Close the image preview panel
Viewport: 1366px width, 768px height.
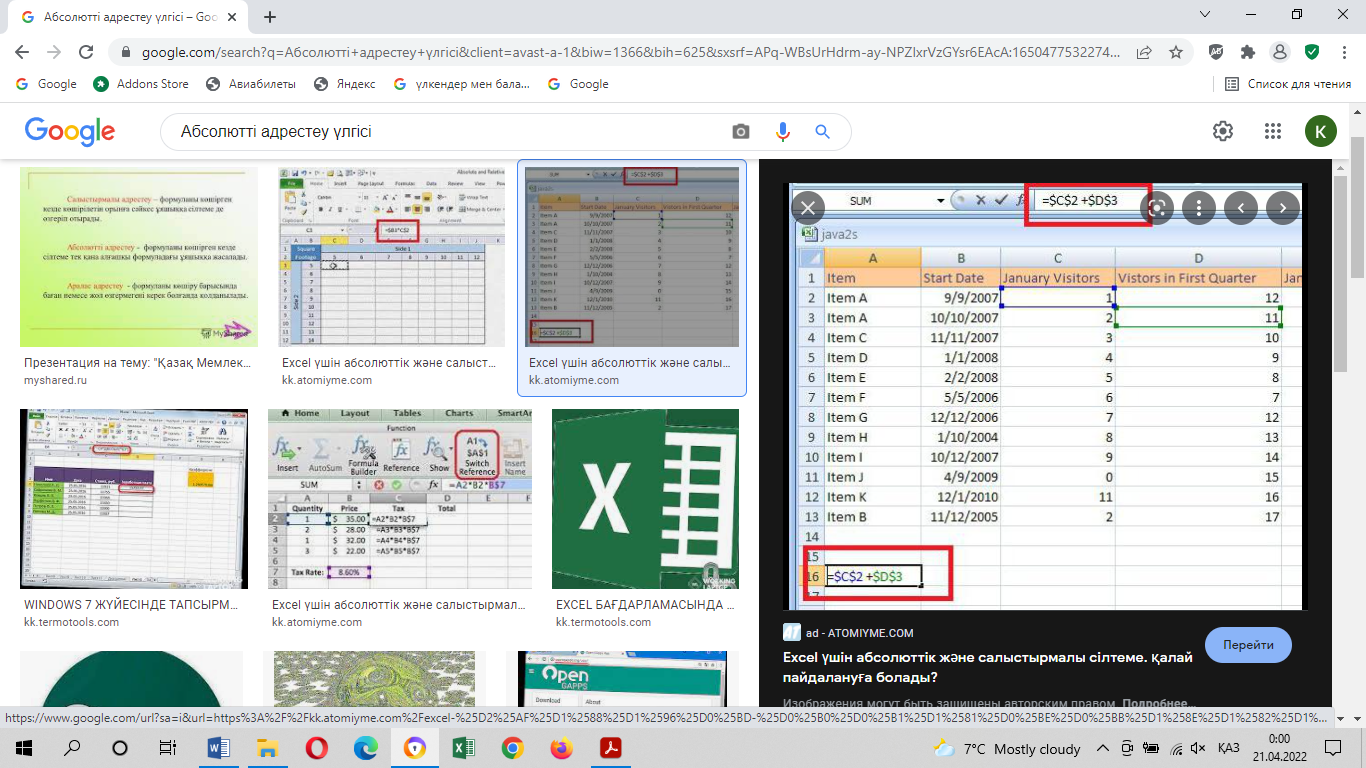coord(807,208)
